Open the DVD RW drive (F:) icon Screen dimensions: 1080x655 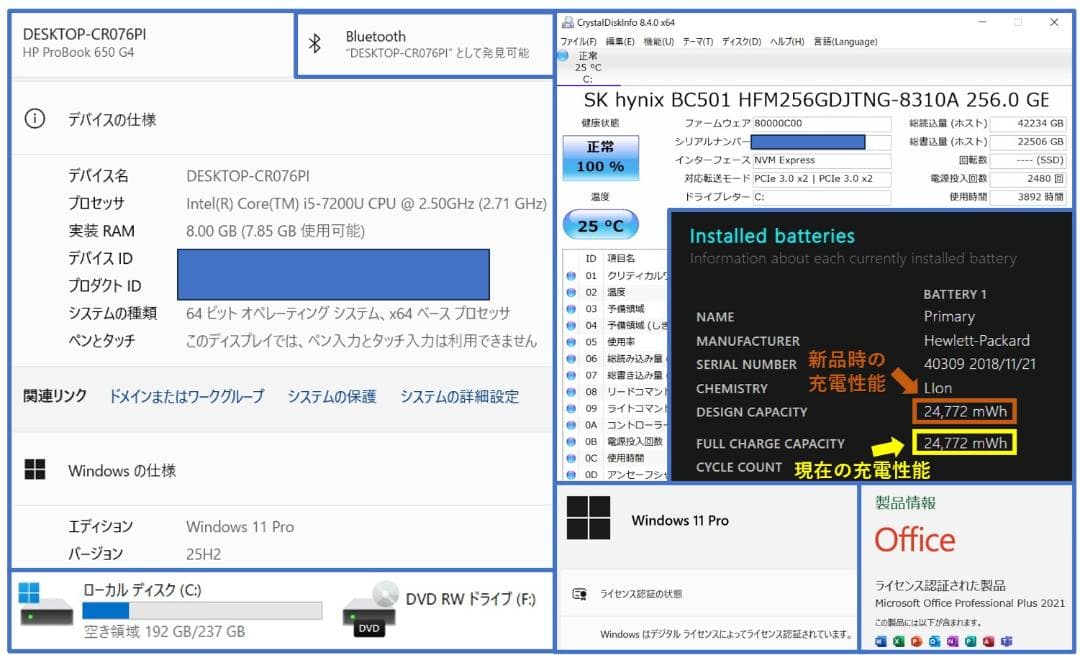tap(371, 609)
